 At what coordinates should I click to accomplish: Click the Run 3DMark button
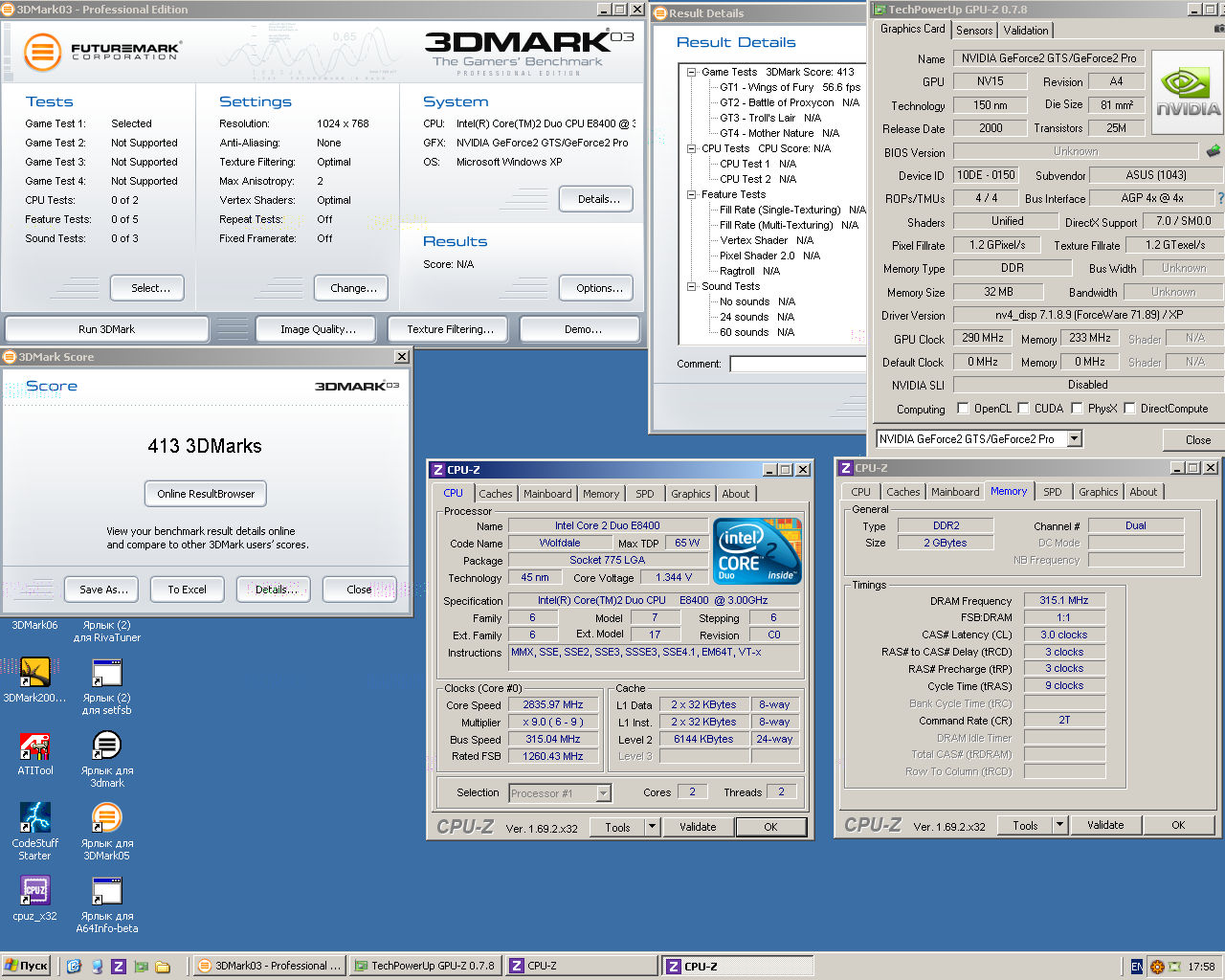click(106, 329)
